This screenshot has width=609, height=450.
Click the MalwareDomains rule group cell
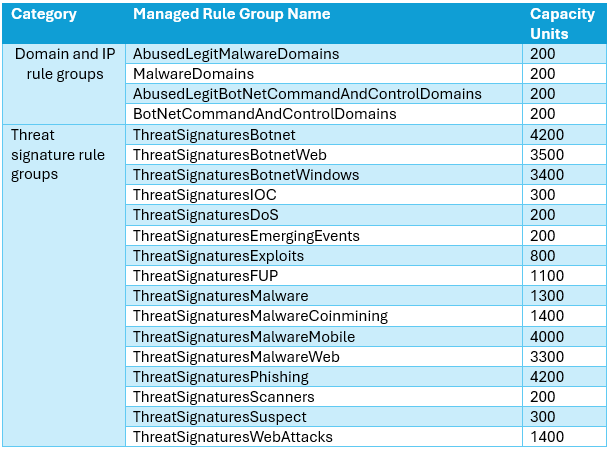point(193,74)
